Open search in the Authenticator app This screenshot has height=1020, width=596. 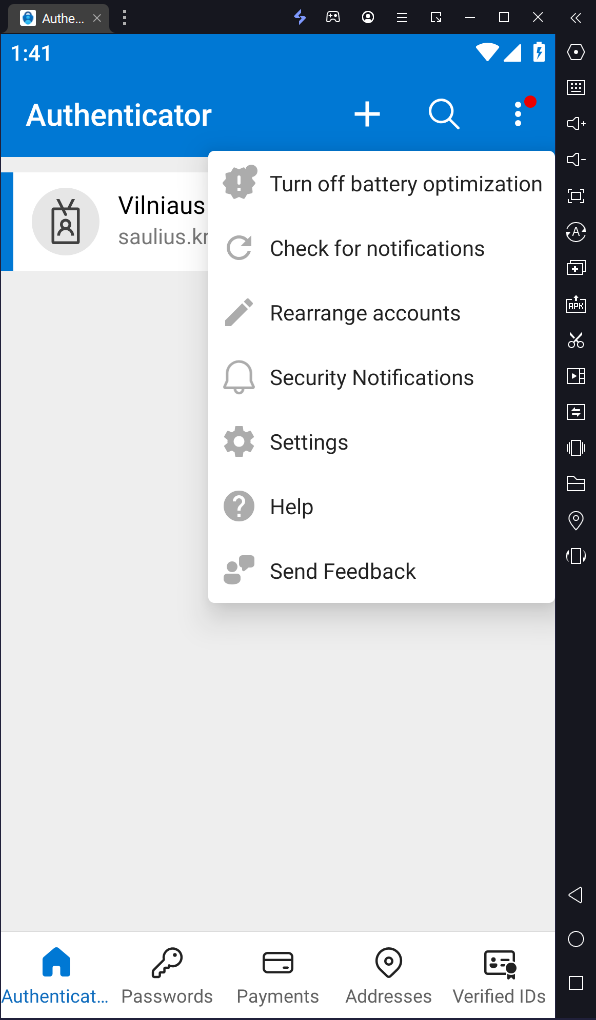tap(444, 114)
